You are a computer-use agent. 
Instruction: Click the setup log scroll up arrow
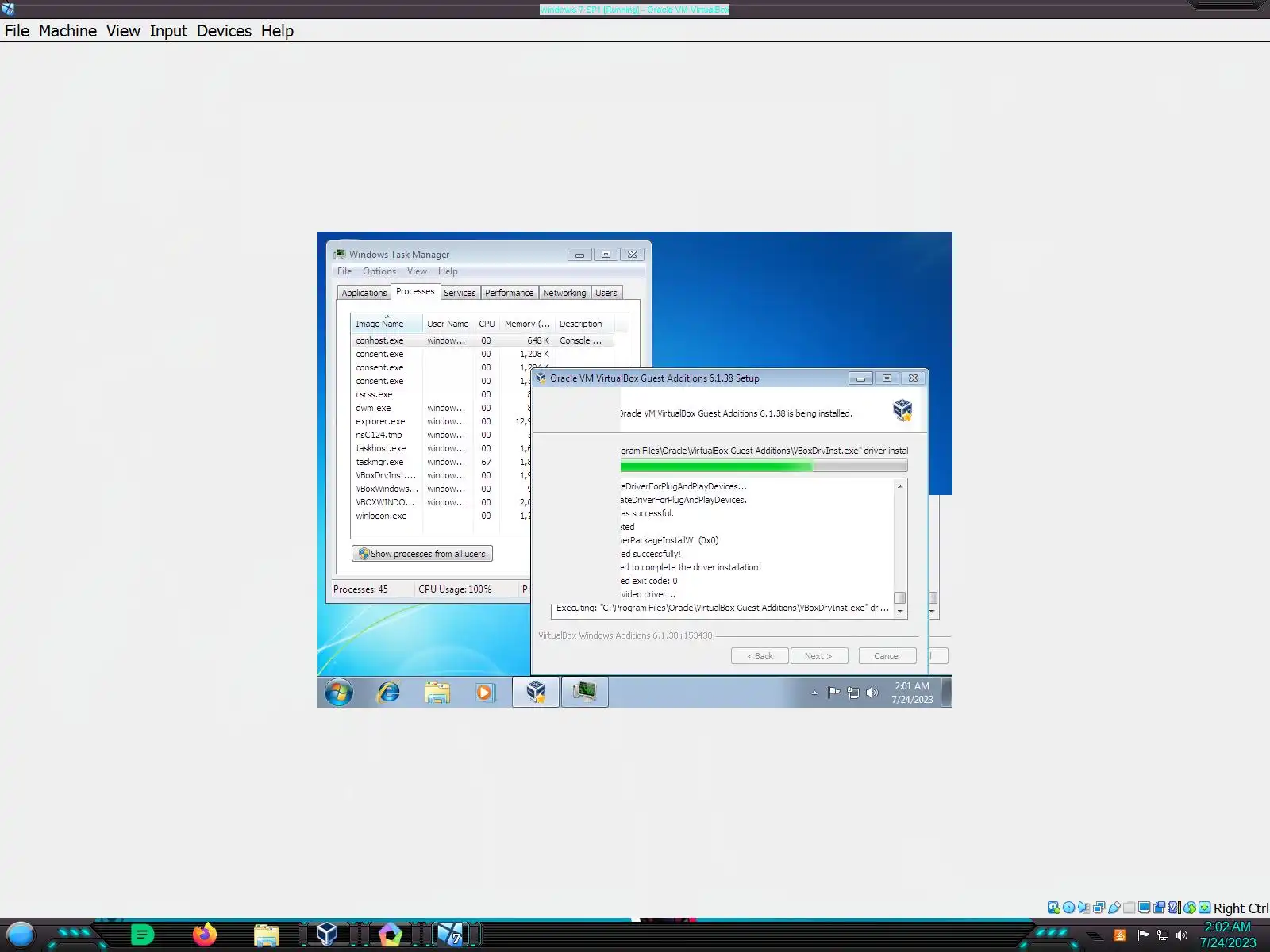click(900, 486)
